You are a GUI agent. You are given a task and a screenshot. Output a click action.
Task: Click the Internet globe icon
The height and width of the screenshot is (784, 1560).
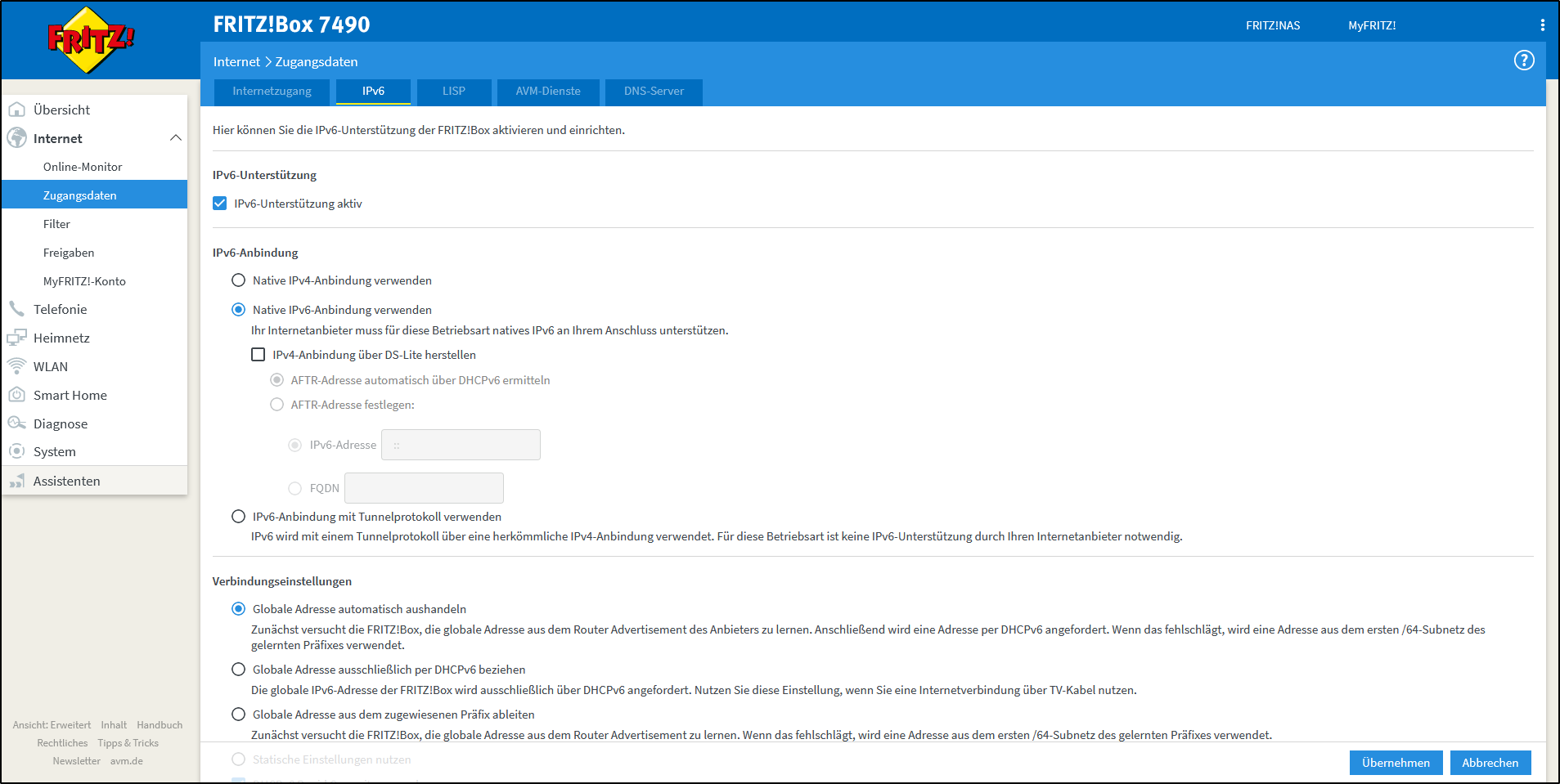point(16,138)
